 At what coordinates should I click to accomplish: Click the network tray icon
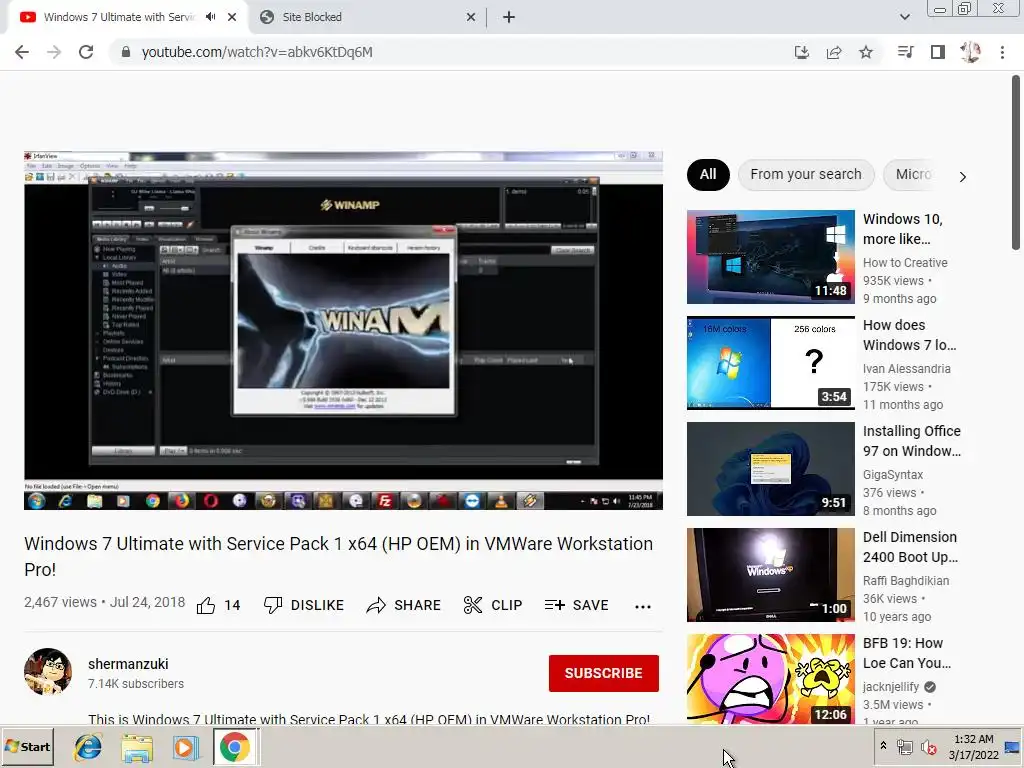(904, 746)
